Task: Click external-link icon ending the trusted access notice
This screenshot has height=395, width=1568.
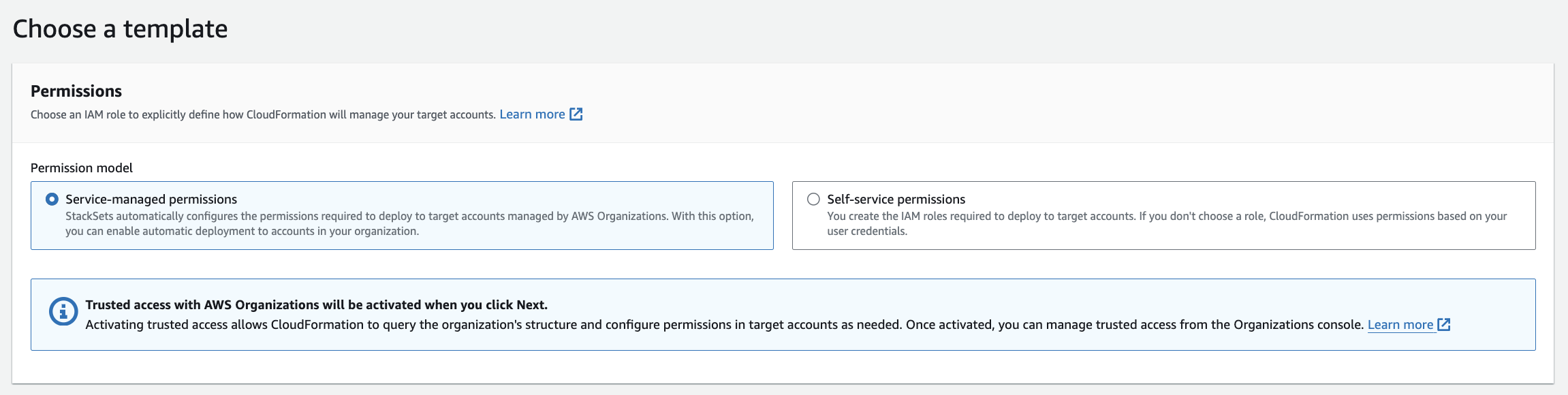Action: click(x=1444, y=325)
